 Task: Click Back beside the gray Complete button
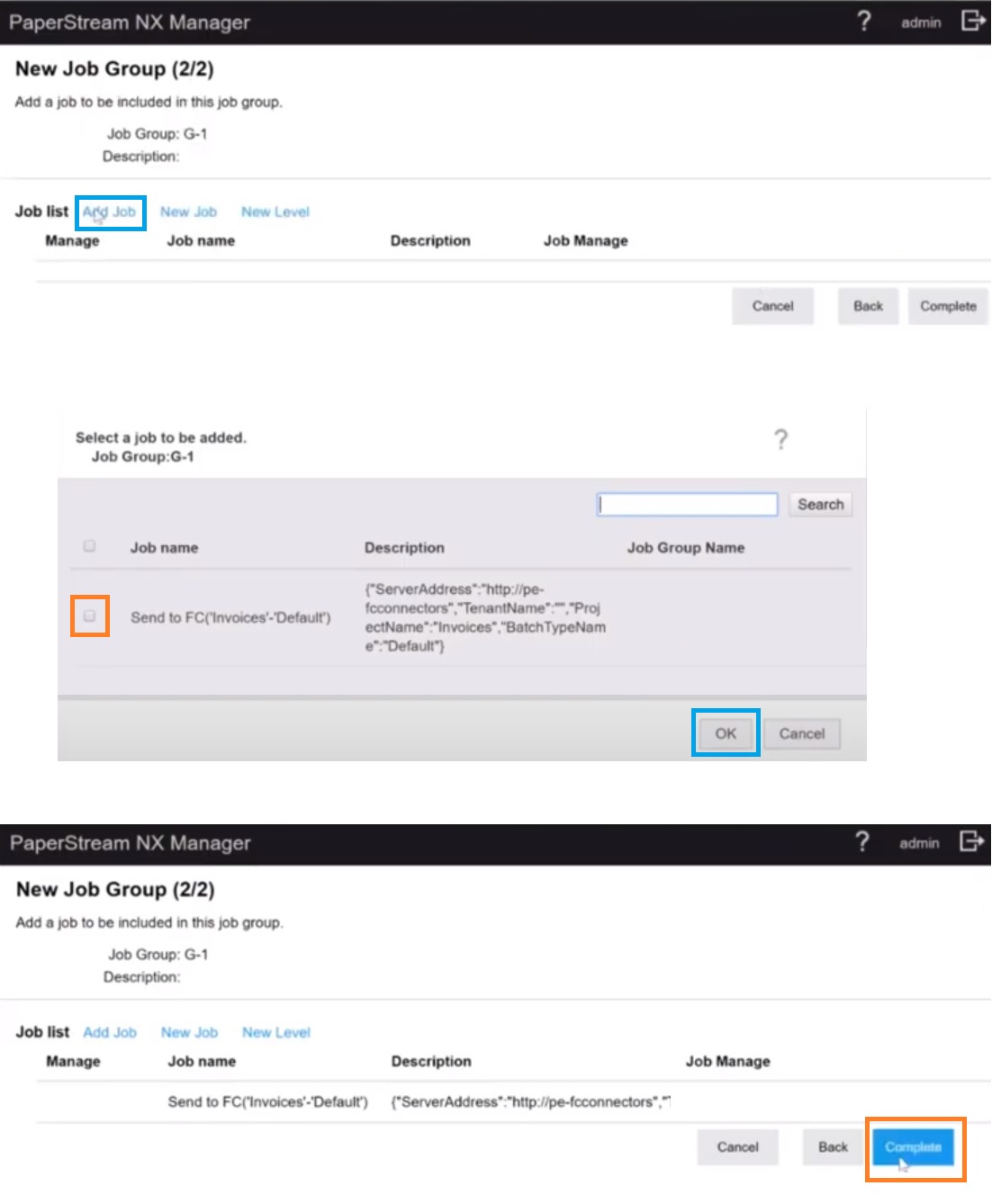[x=868, y=307]
